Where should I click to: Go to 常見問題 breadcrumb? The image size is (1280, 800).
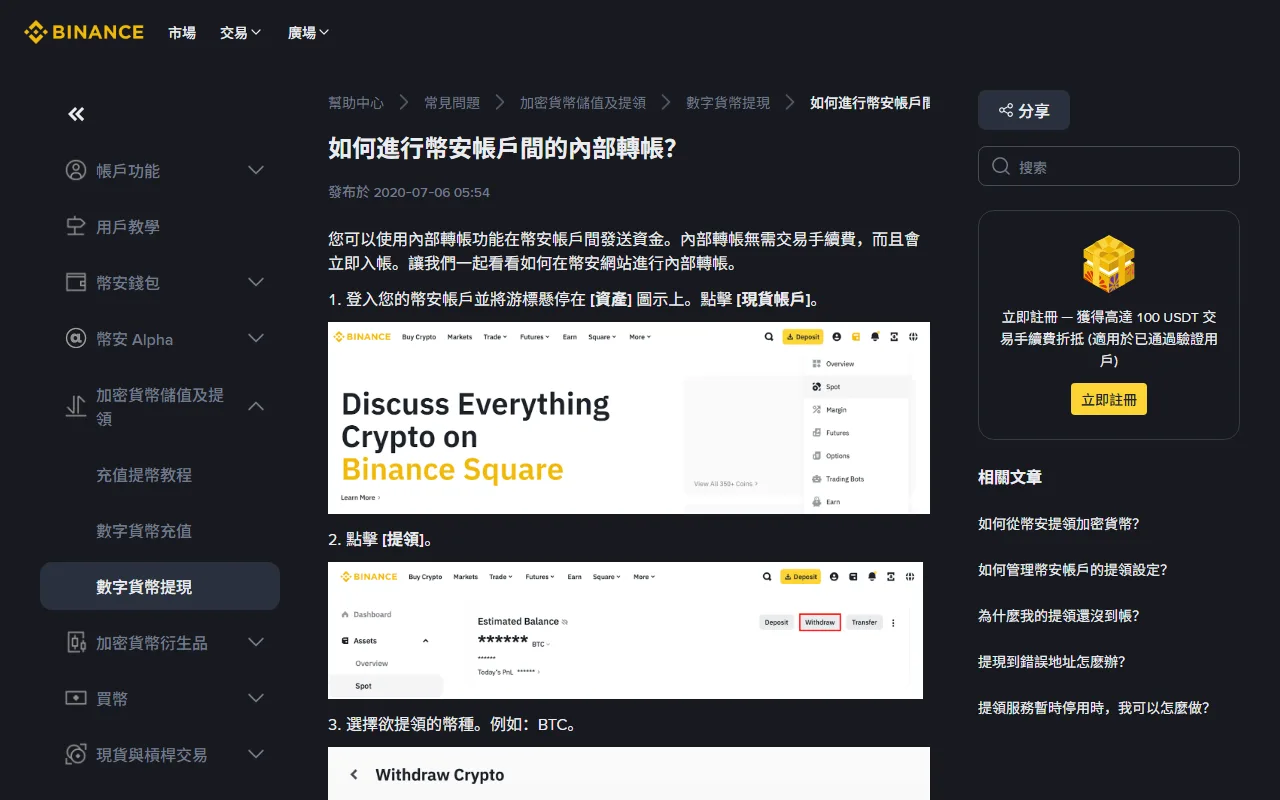452,103
